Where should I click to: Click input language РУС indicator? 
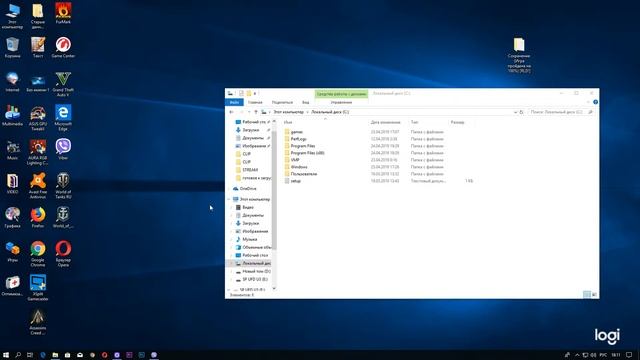[603, 355]
